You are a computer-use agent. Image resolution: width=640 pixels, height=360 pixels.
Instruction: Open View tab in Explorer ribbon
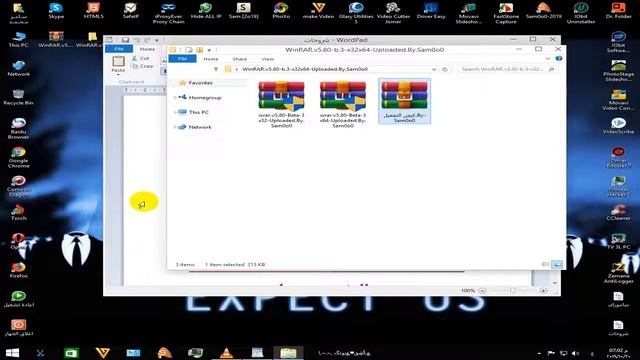point(268,59)
